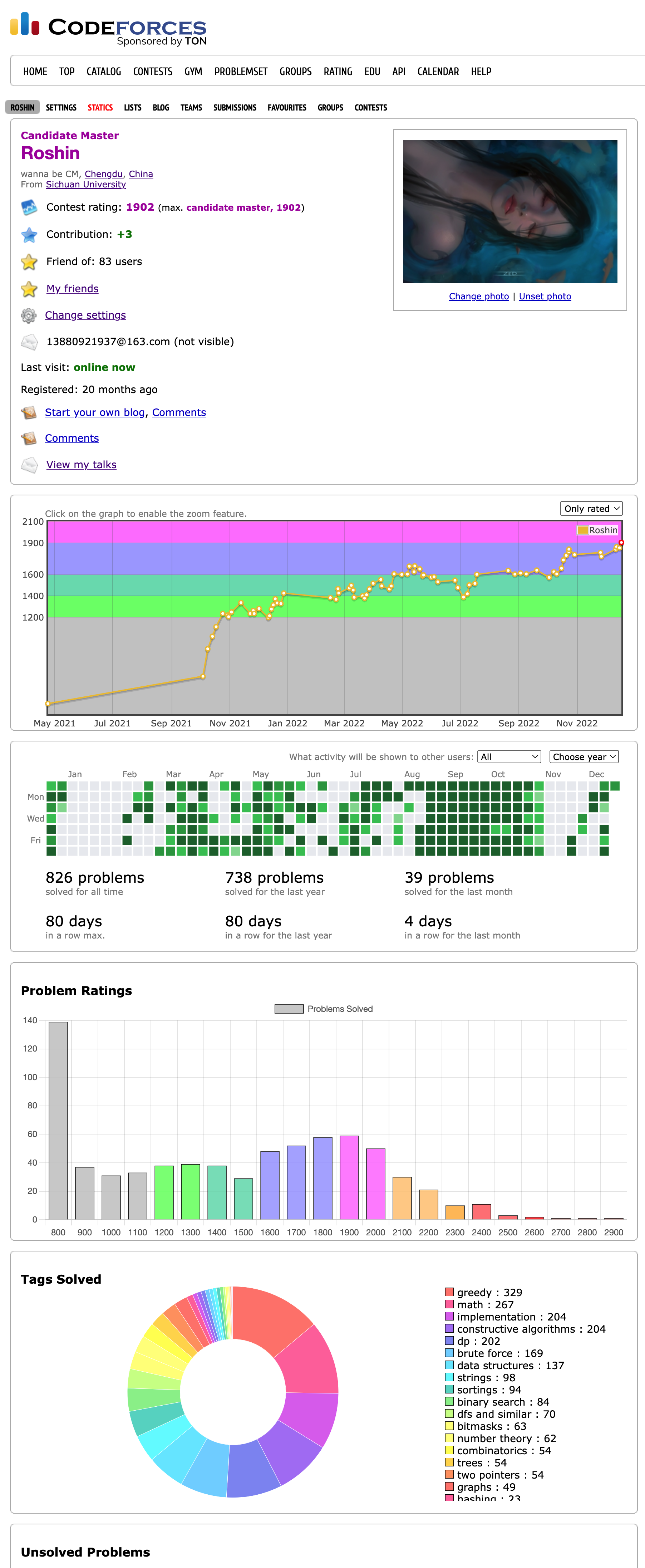Open the TEAMS profile tab
645x1568 pixels.
[191, 108]
